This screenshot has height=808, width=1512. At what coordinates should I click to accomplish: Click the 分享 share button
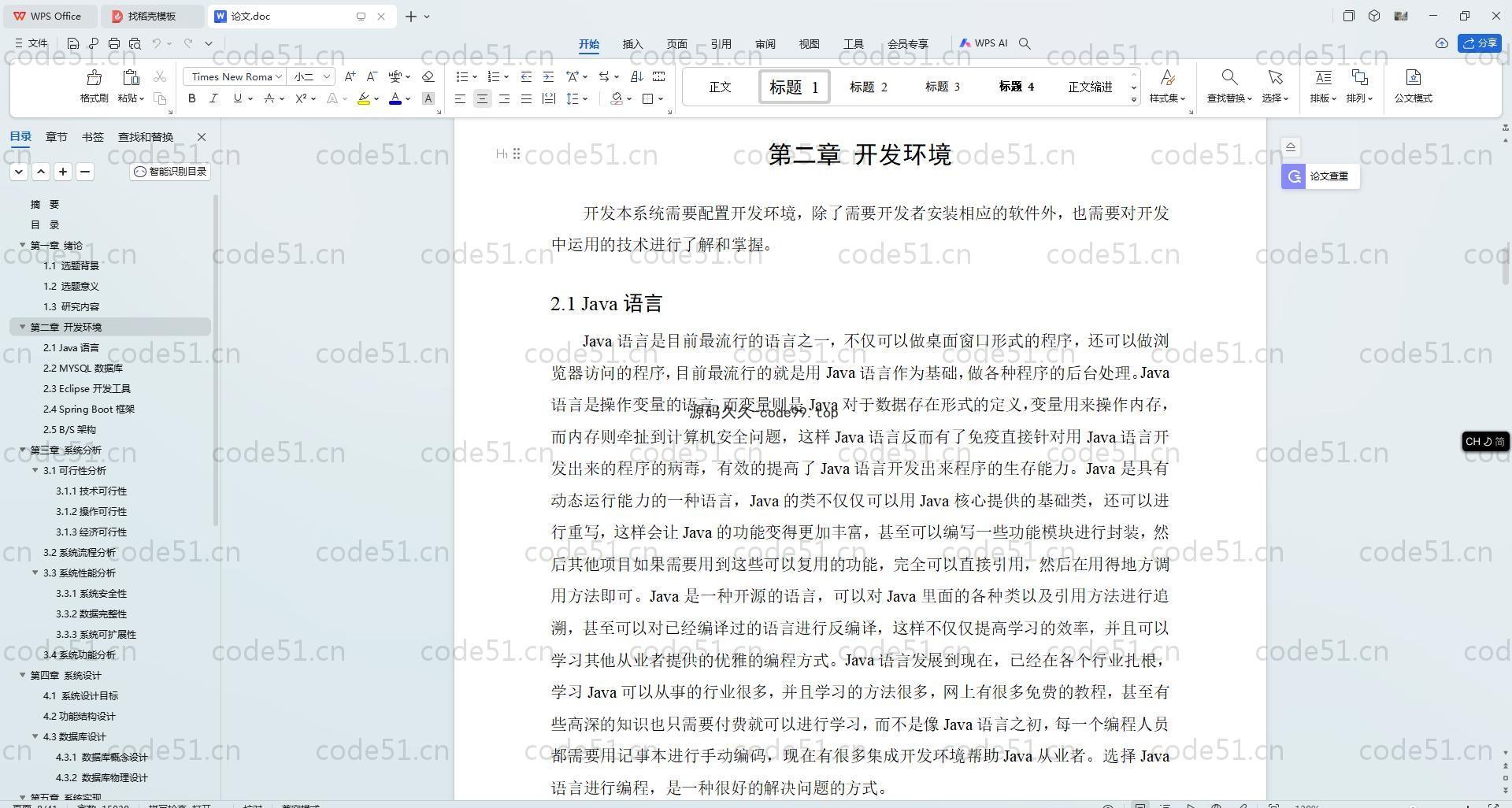pos(1480,43)
